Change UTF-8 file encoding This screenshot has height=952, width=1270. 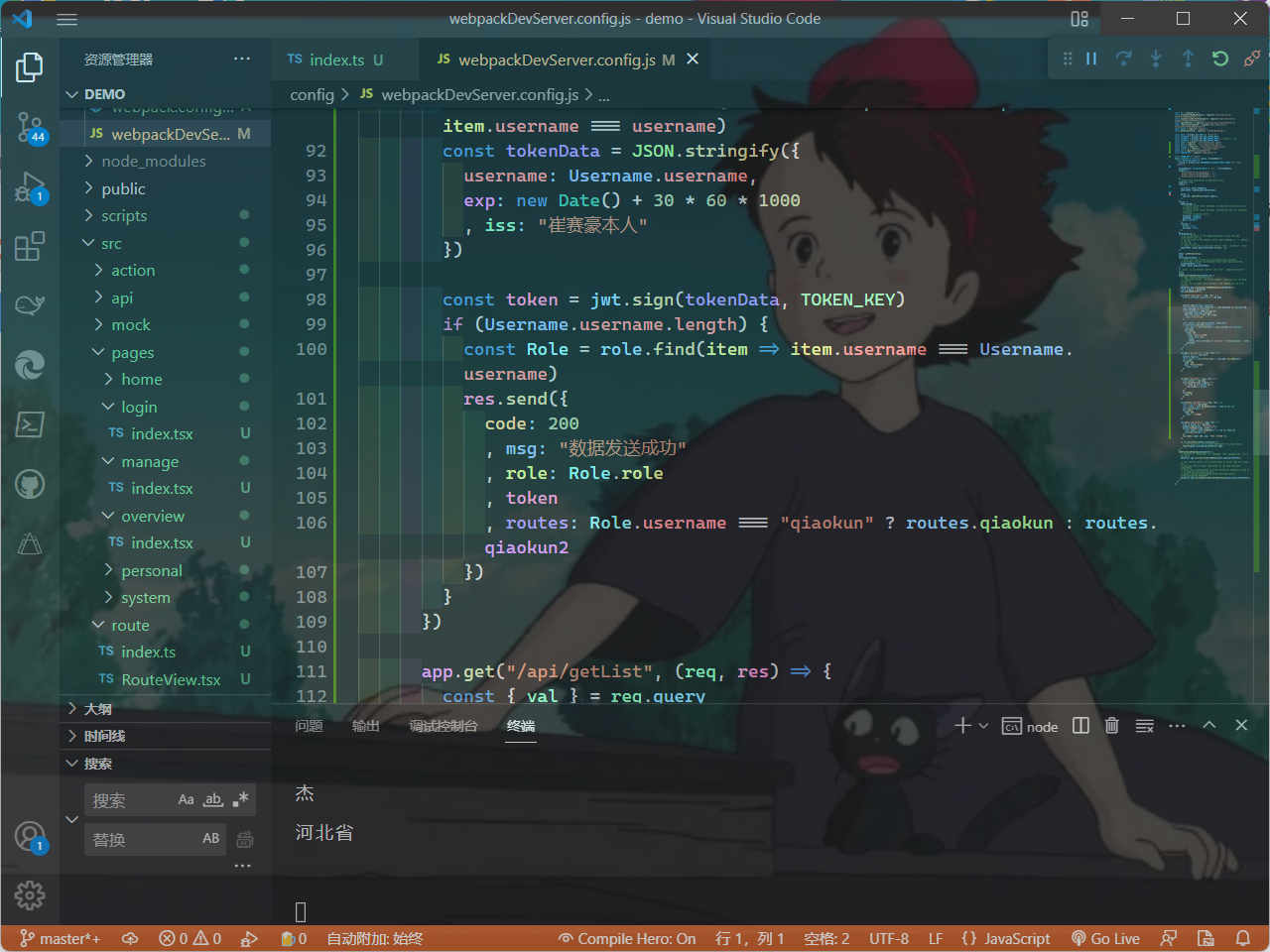pyautogui.click(x=888, y=938)
